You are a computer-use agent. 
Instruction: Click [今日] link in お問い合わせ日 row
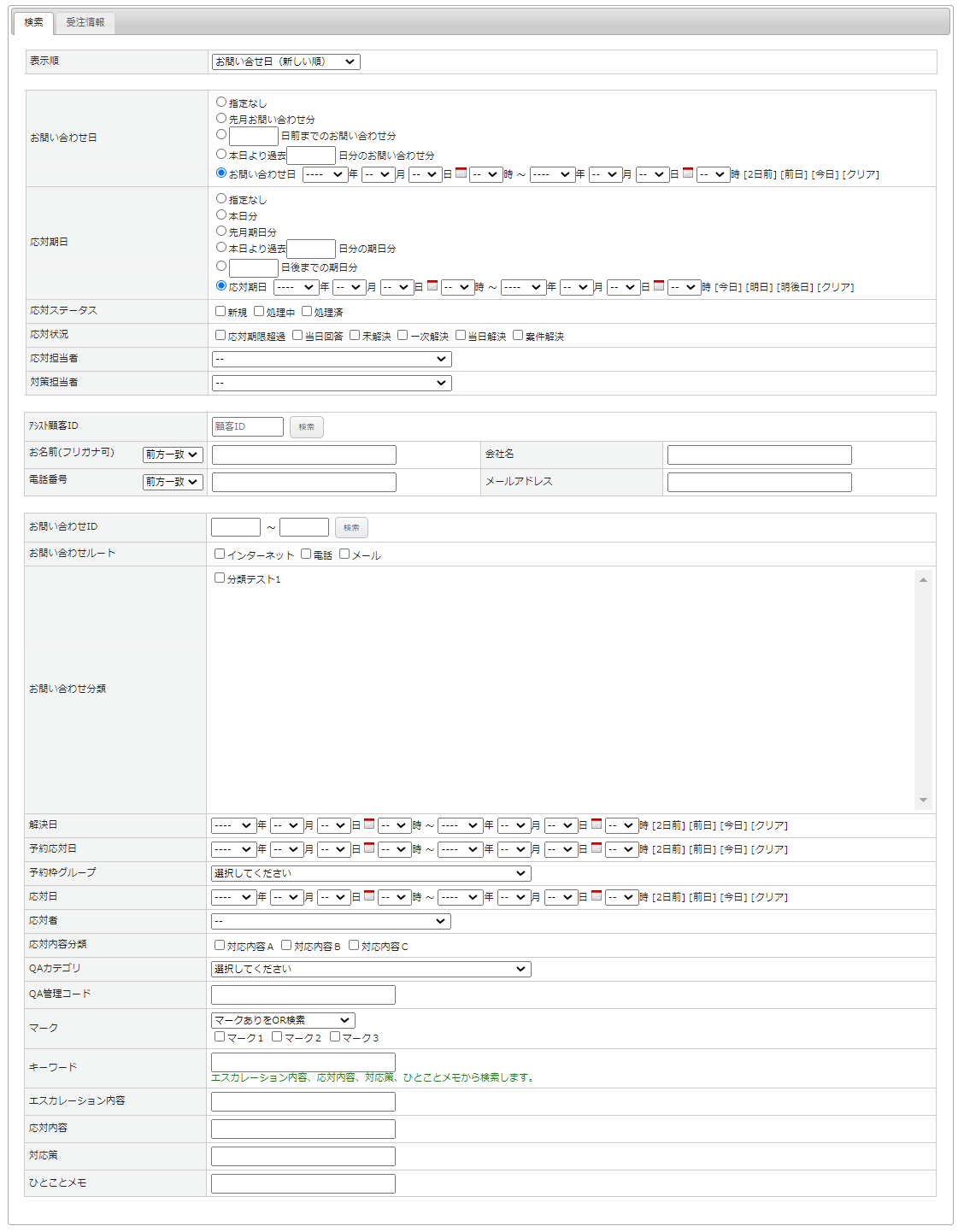click(x=824, y=174)
